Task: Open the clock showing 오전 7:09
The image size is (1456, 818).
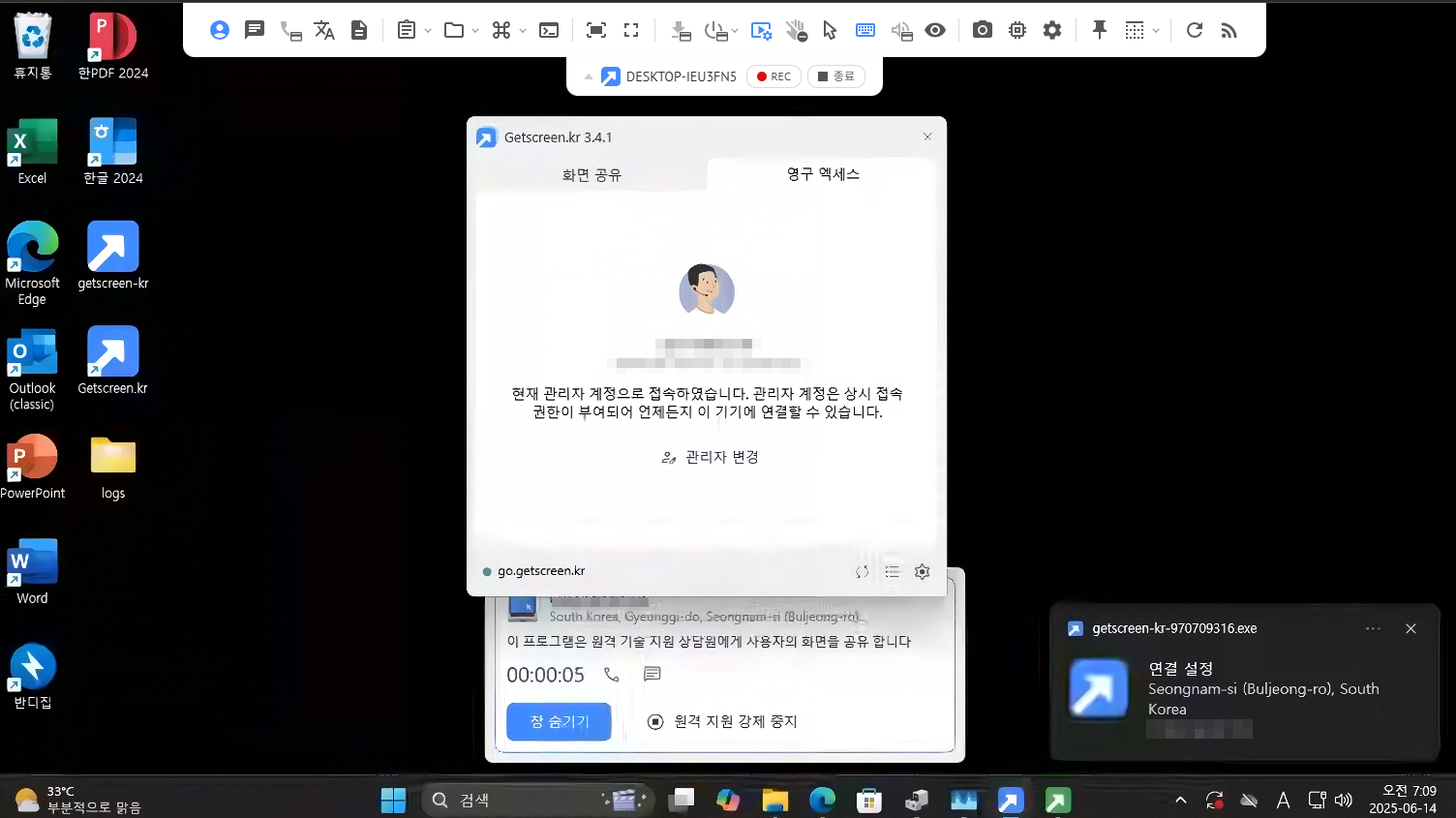Action: pos(1402,800)
